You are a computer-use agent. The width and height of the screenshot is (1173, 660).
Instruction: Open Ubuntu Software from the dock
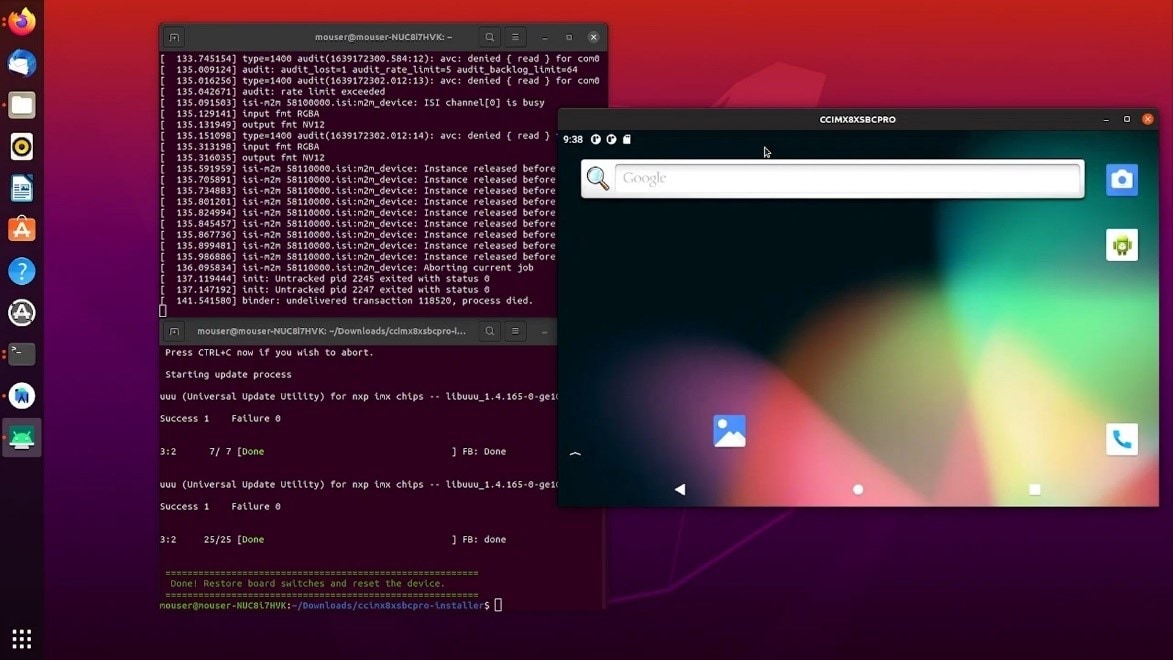point(21,229)
